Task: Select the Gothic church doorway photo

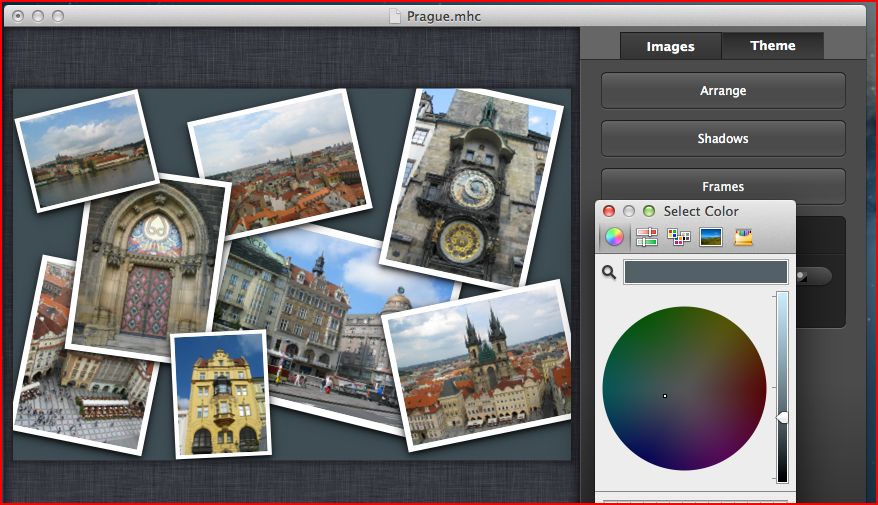Action: point(147,266)
